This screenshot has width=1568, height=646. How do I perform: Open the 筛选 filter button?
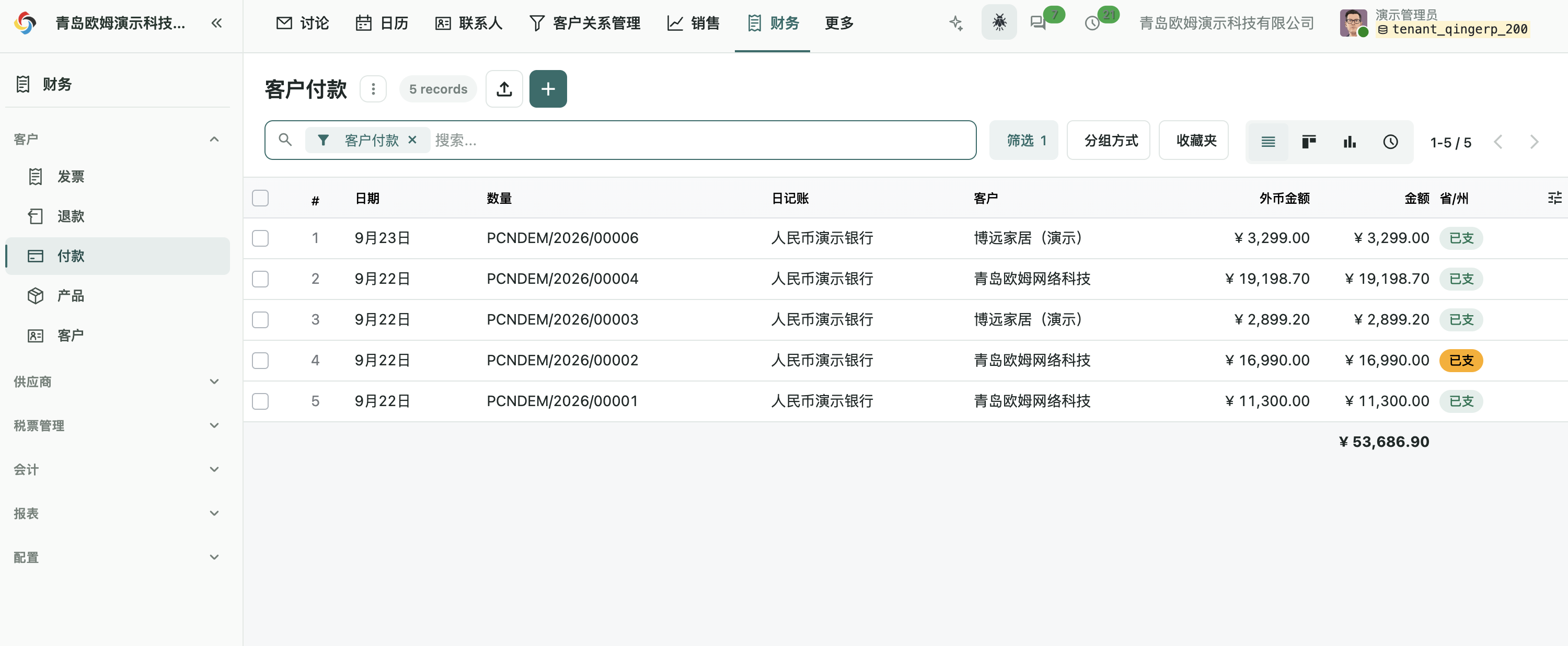[1024, 141]
